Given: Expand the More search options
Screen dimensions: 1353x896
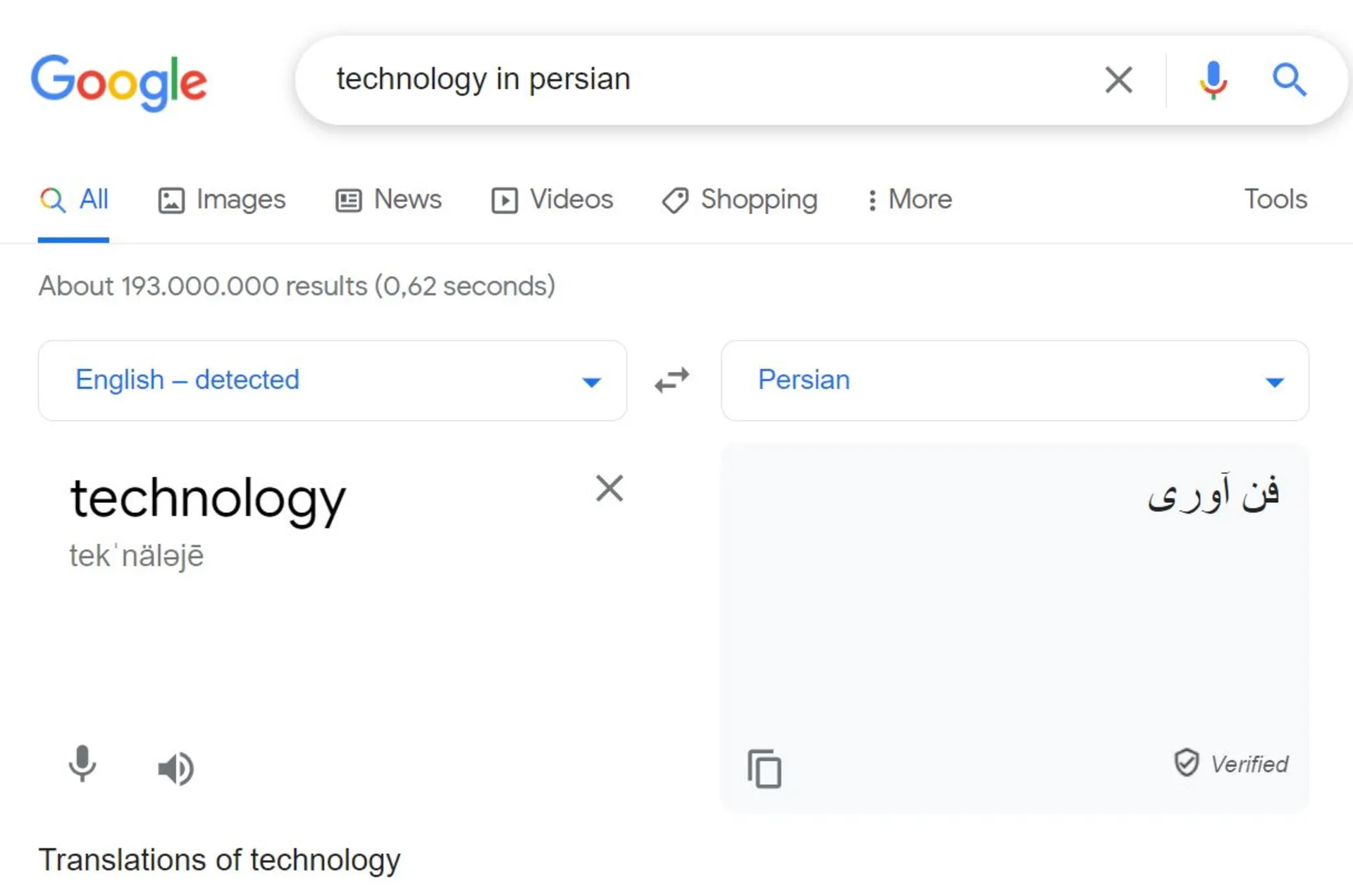Looking at the screenshot, I should (910, 200).
